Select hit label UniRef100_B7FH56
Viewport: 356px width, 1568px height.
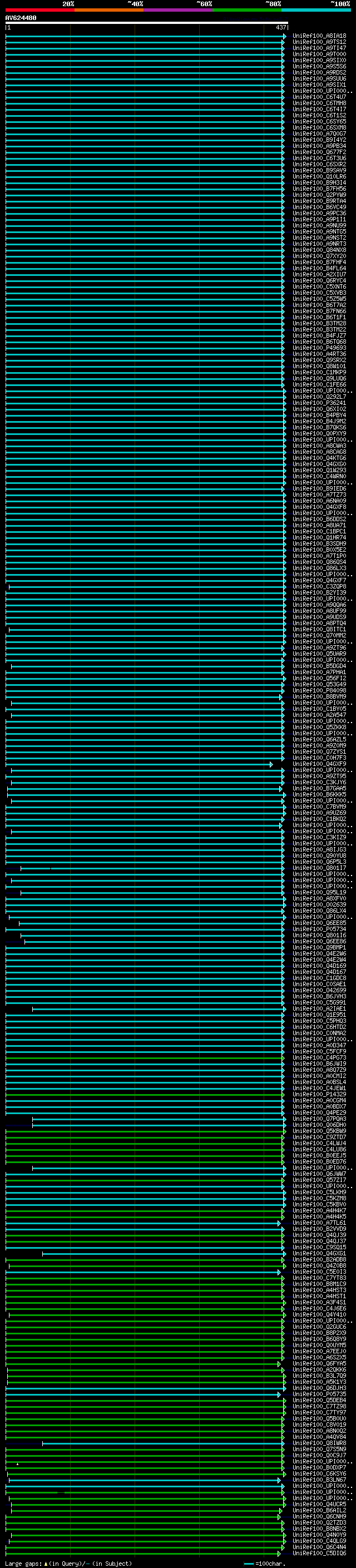319,189
